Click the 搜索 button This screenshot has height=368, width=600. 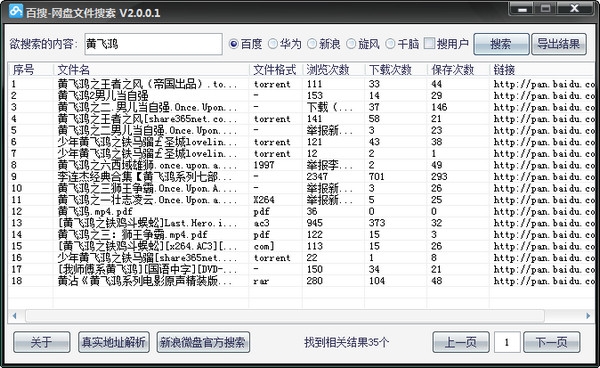(501, 44)
